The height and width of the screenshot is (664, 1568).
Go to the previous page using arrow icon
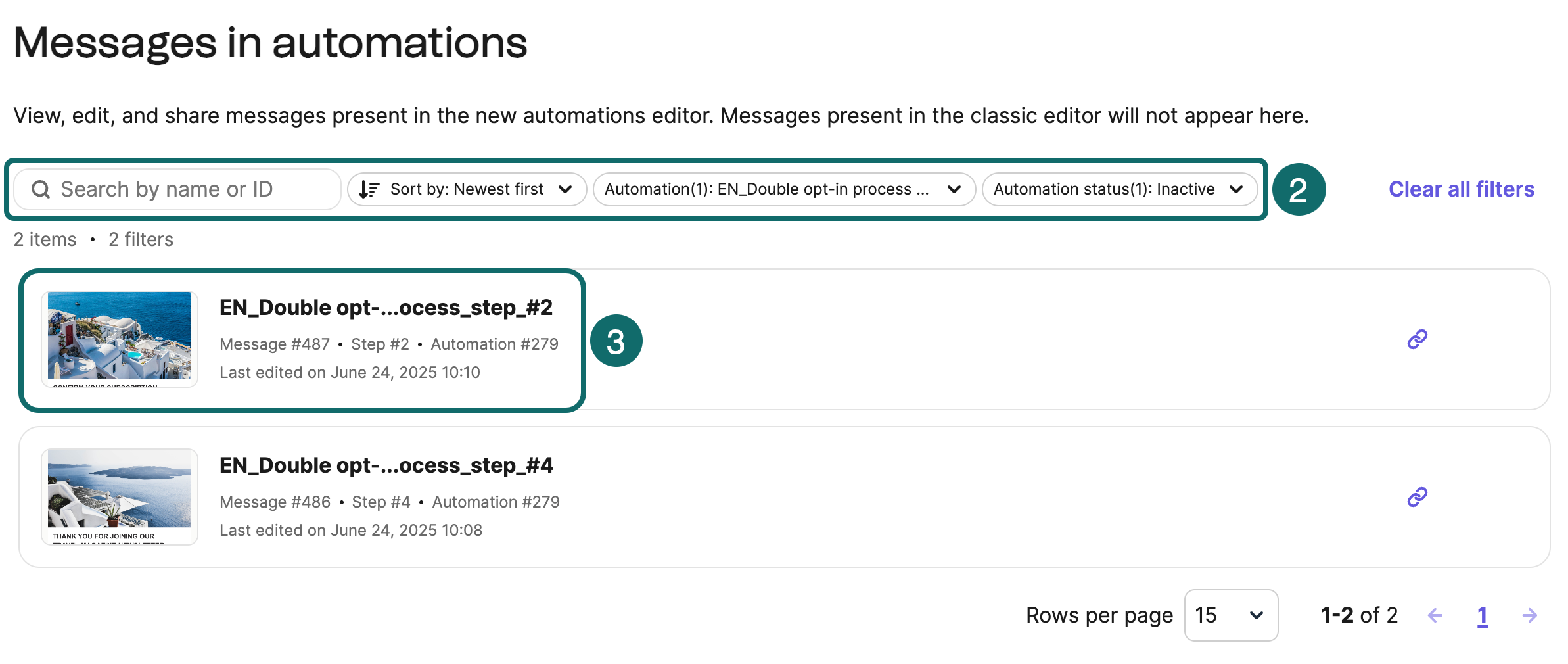click(1435, 615)
